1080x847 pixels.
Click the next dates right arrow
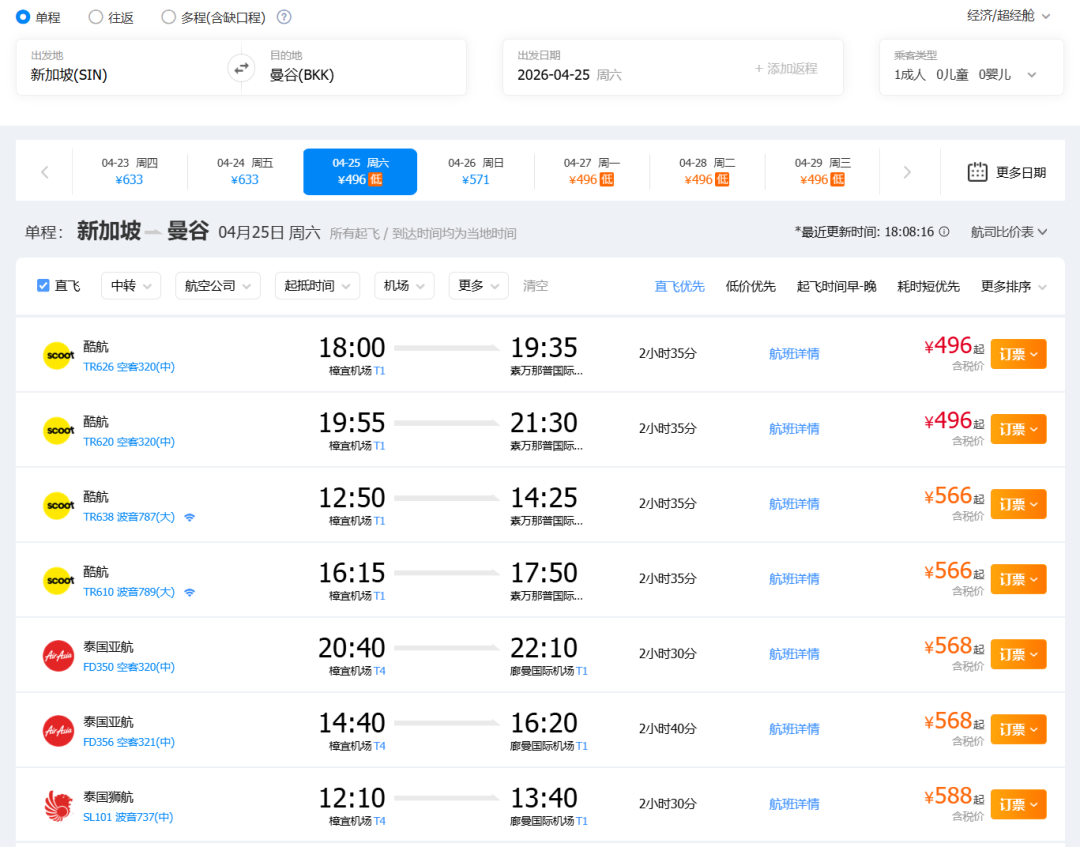pyautogui.click(x=907, y=172)
